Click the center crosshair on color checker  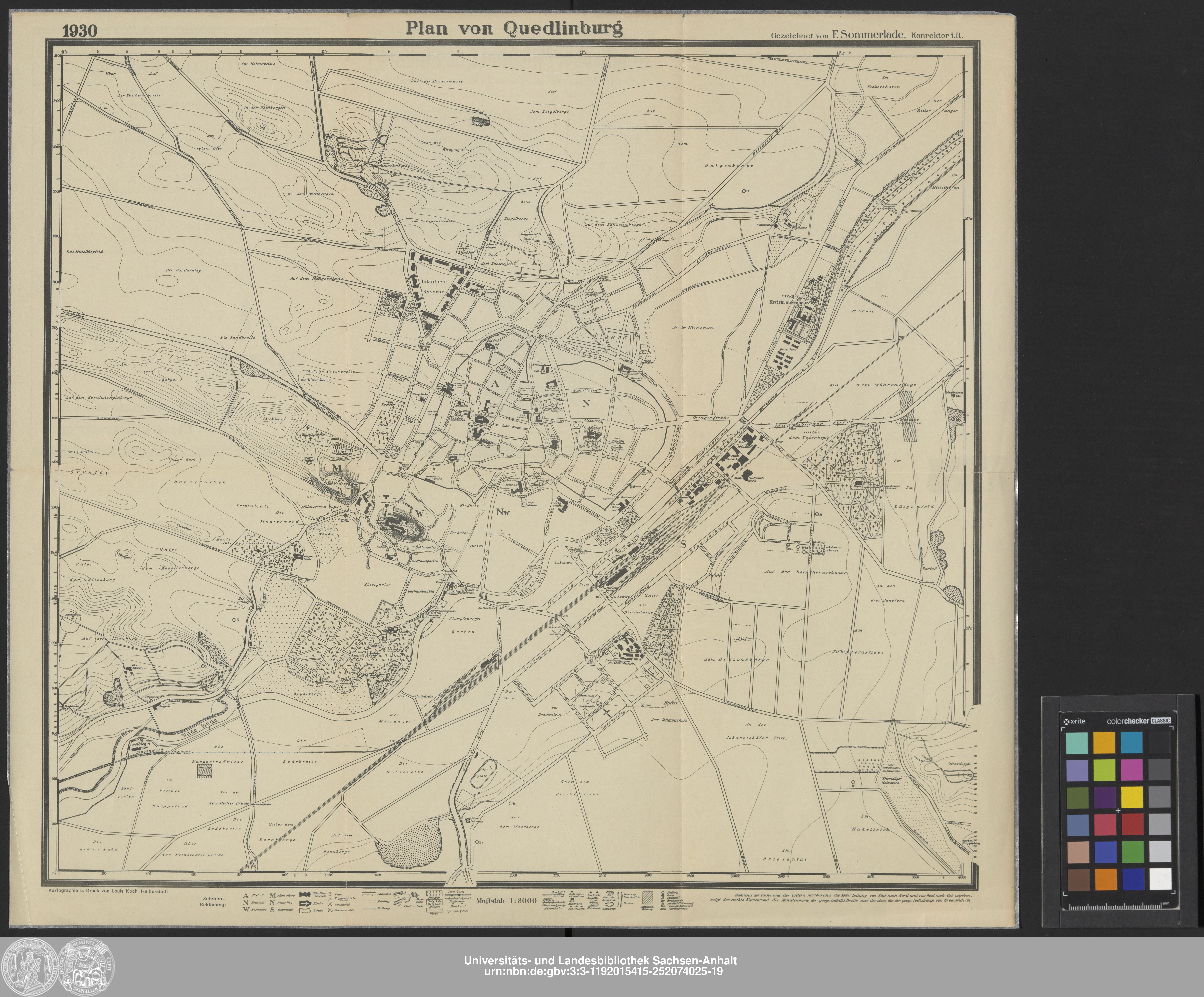[x=1118, y=811]
